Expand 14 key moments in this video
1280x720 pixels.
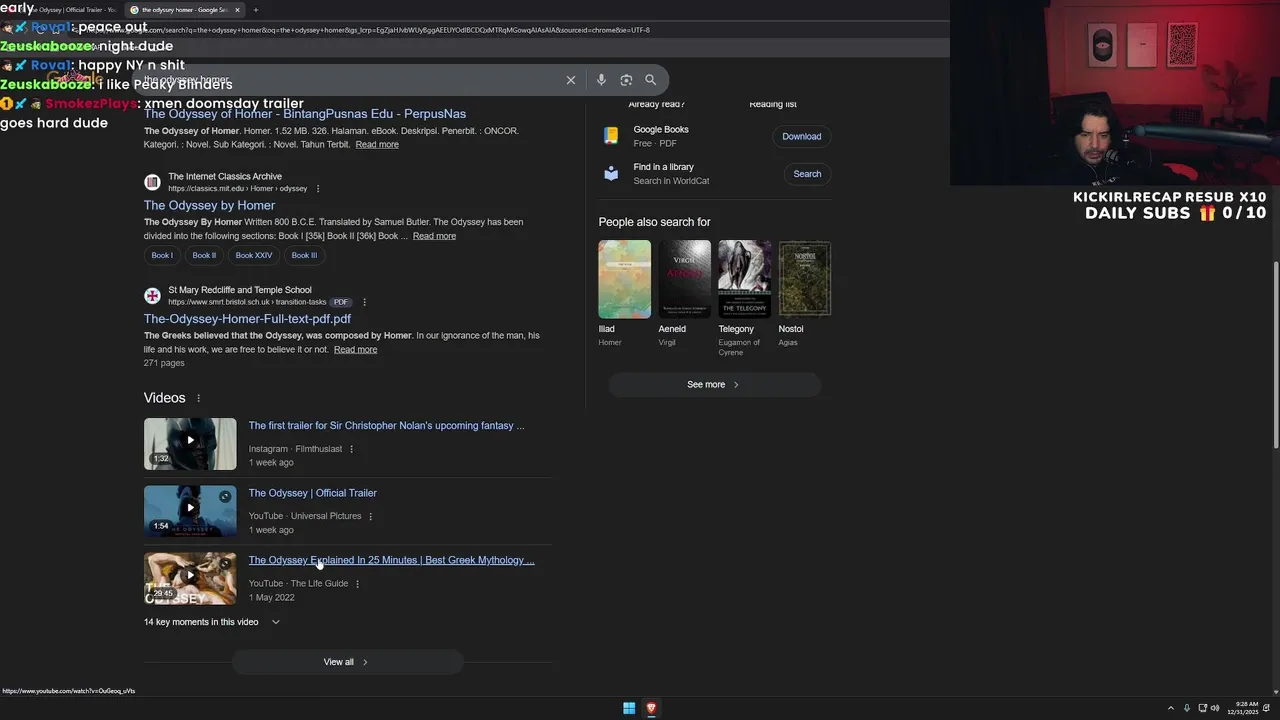(212, 622)
